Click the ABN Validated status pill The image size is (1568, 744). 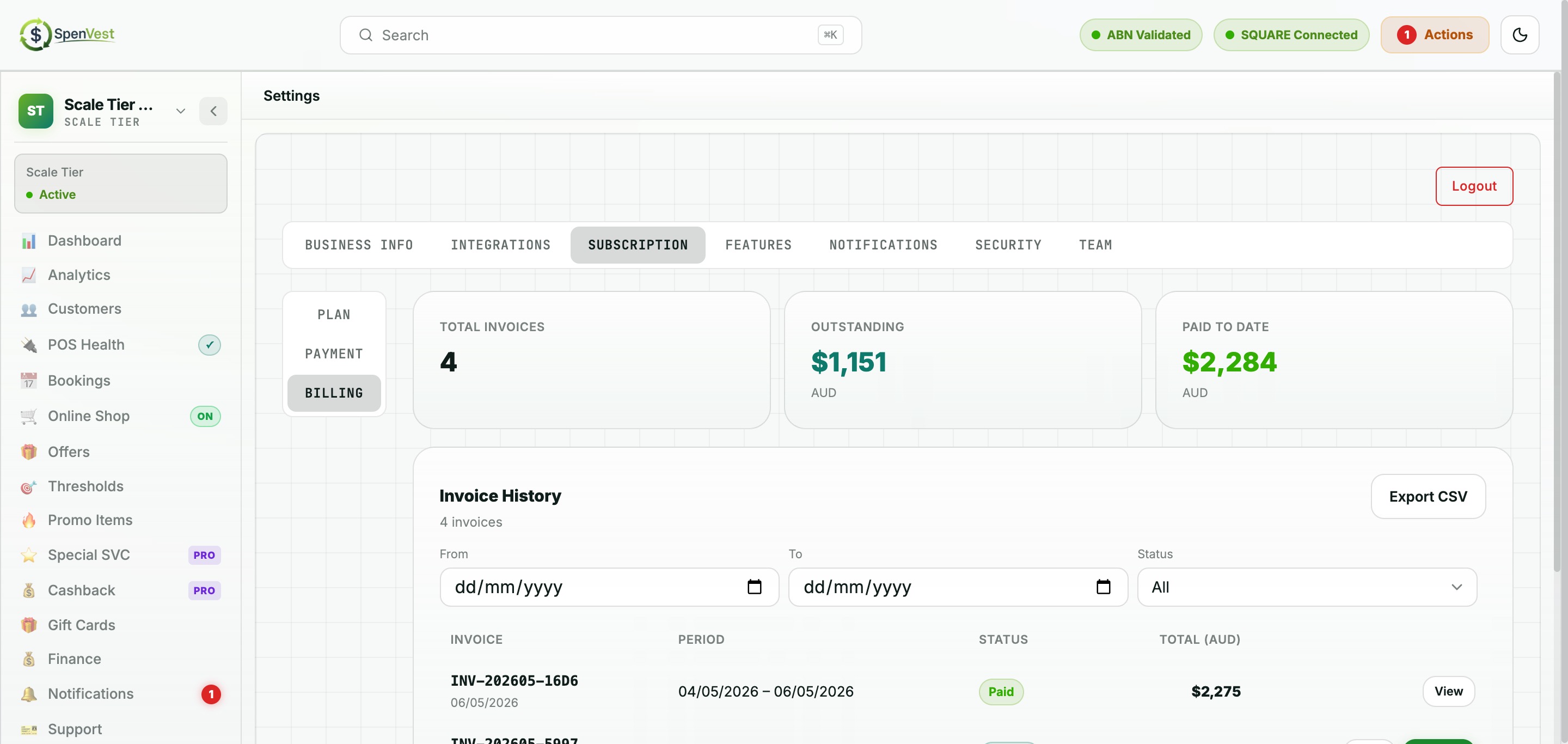(1140, 35)
